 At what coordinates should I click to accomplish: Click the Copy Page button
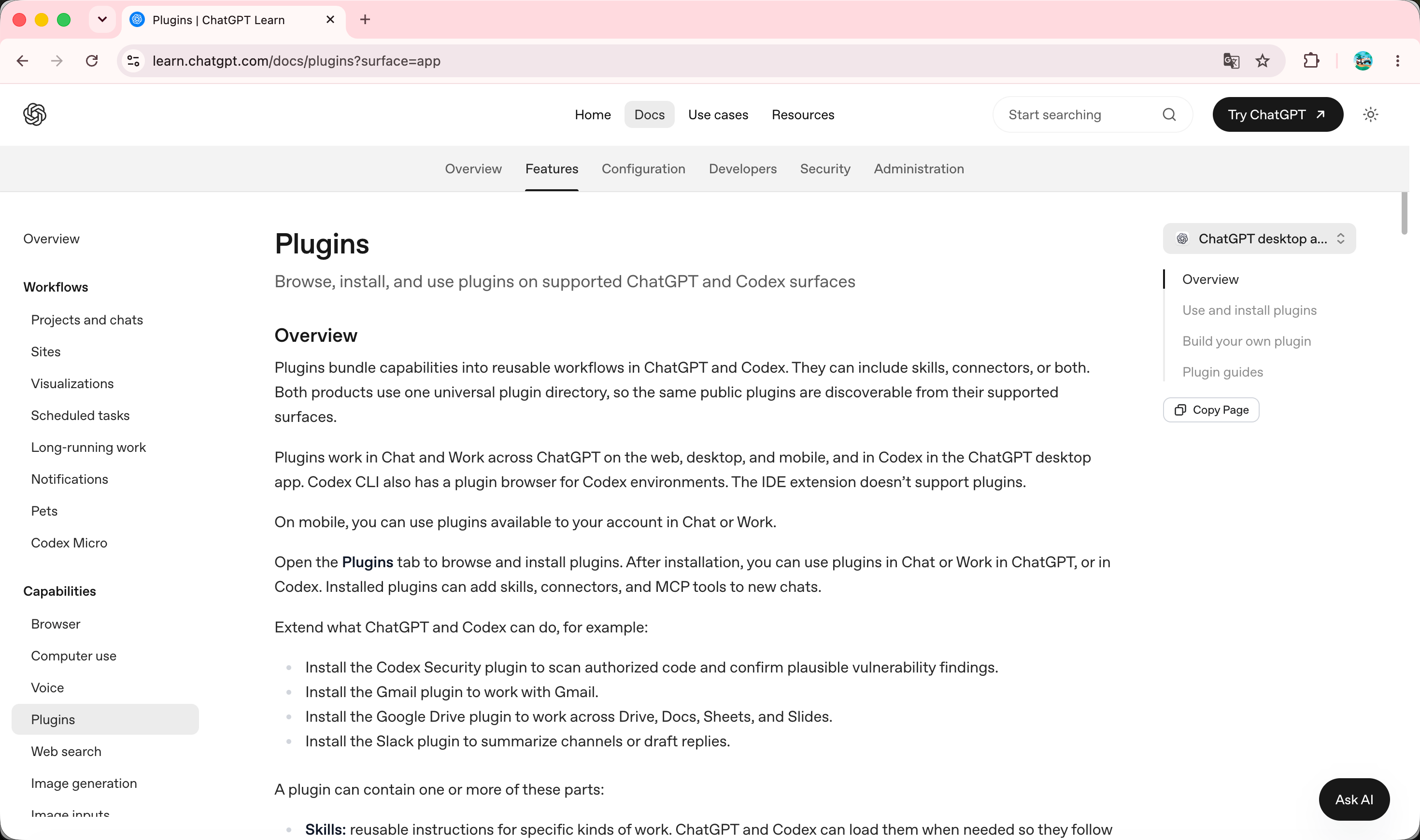coord(1211,410)
